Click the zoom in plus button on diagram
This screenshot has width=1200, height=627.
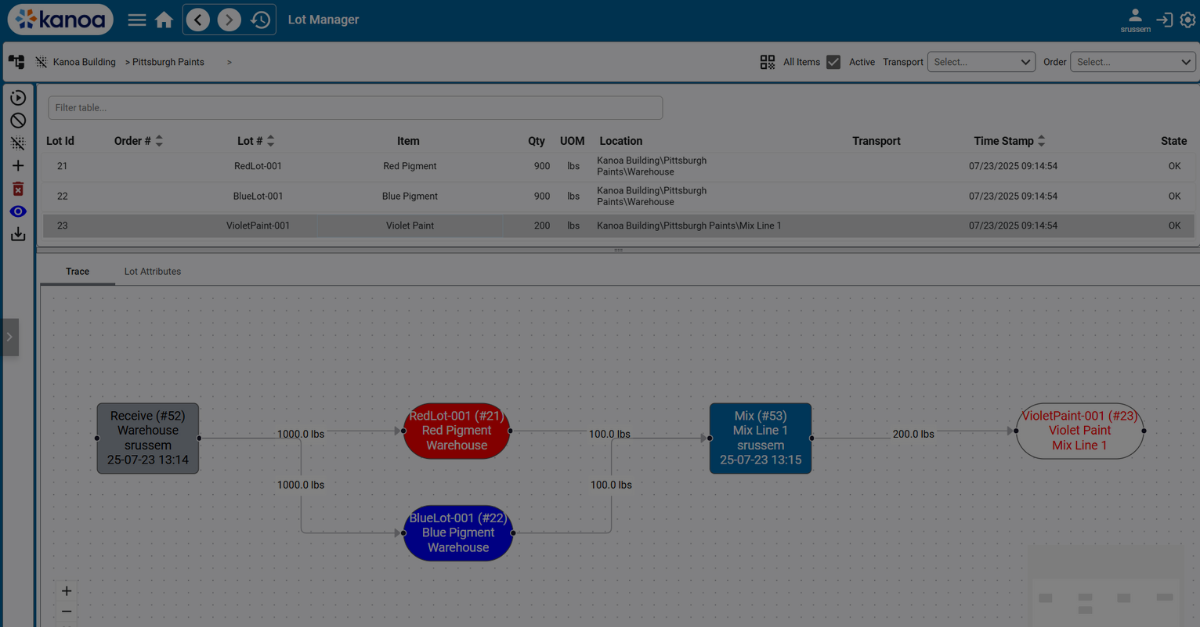tap(67, 591)
